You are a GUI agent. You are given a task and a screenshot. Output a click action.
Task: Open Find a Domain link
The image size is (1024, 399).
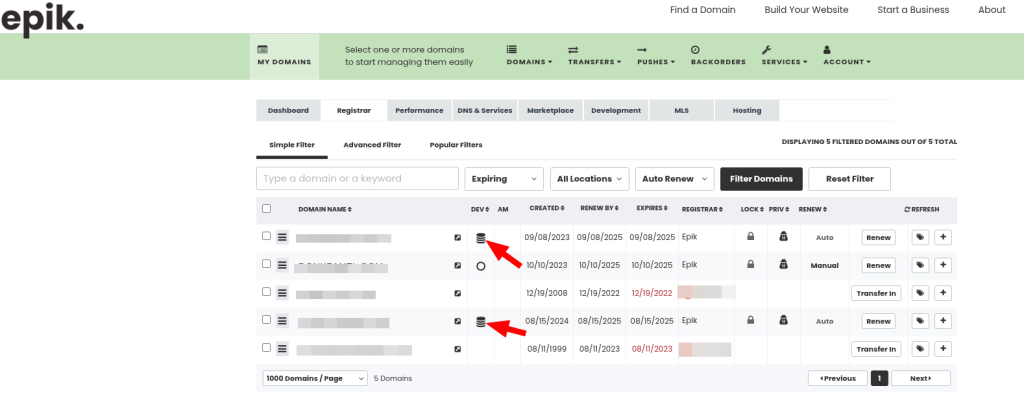pyautogui.click(x=703, y=10)
